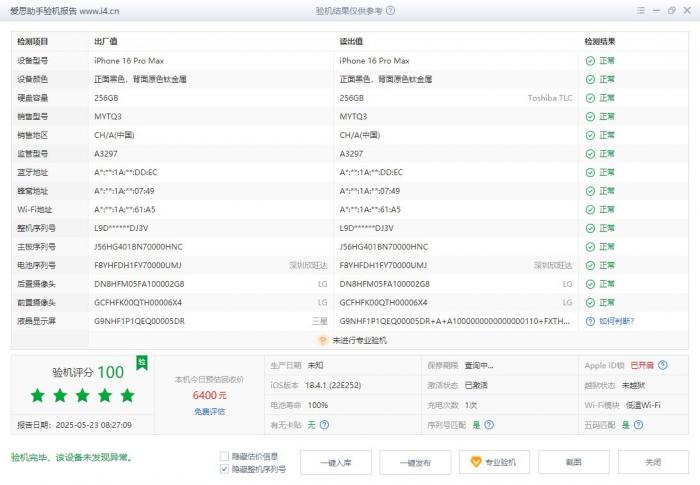Enable the 隐藏估价信息 checkbox
This screenshot has width=700, height=485.
click(x=225, y=456)
